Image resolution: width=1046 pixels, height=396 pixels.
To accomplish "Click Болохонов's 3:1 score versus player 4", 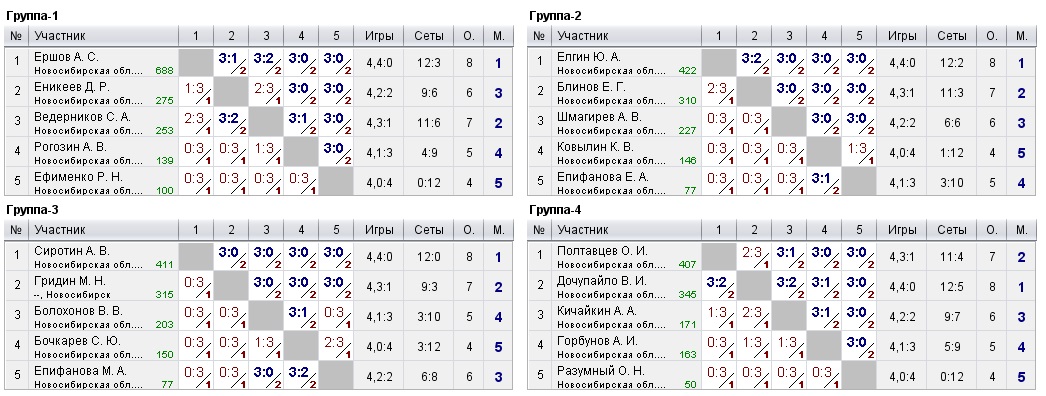I will [x=300, y=315].
